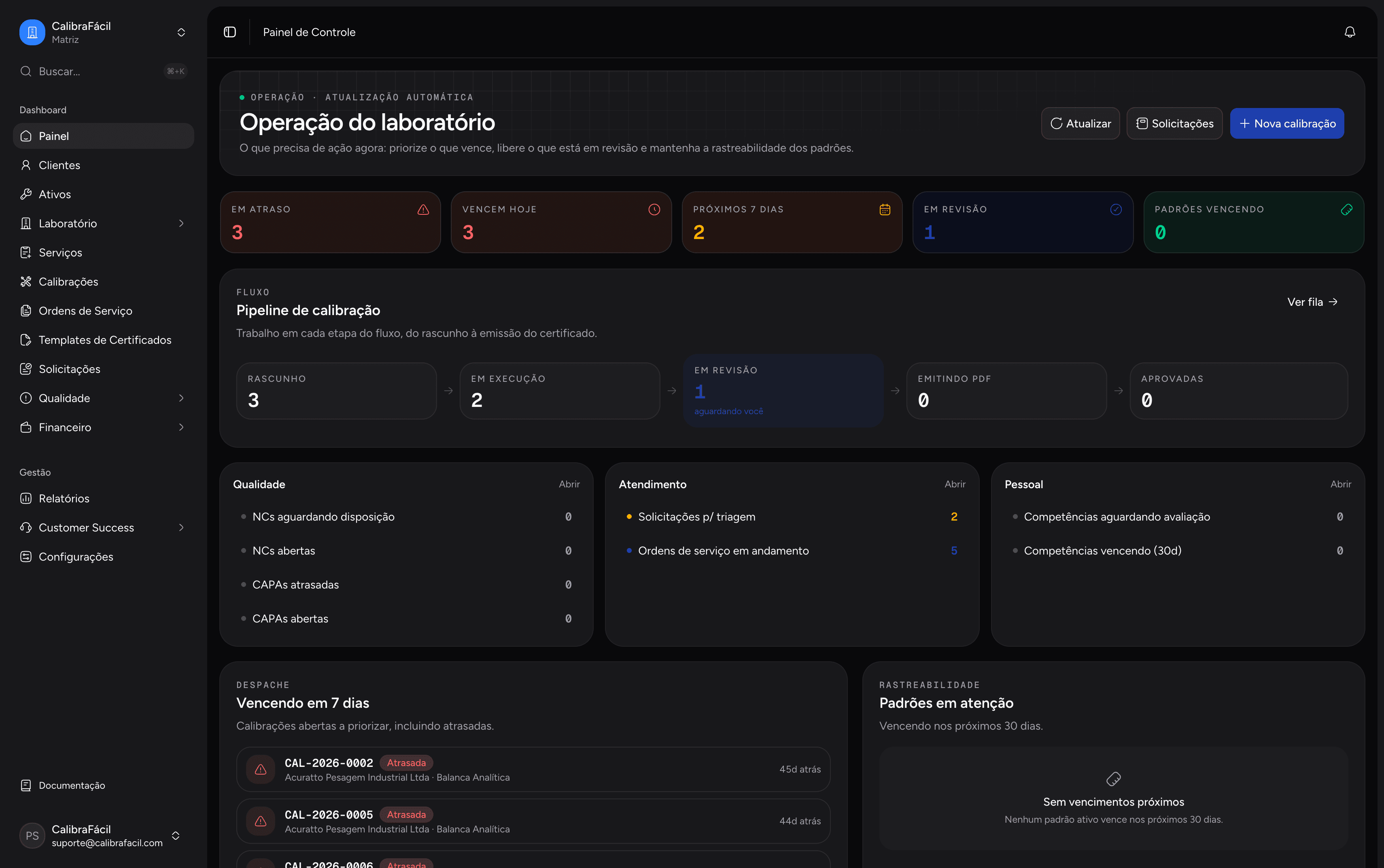
Task: Open the user account menu chevron
Action: click(x=176, y=836)
